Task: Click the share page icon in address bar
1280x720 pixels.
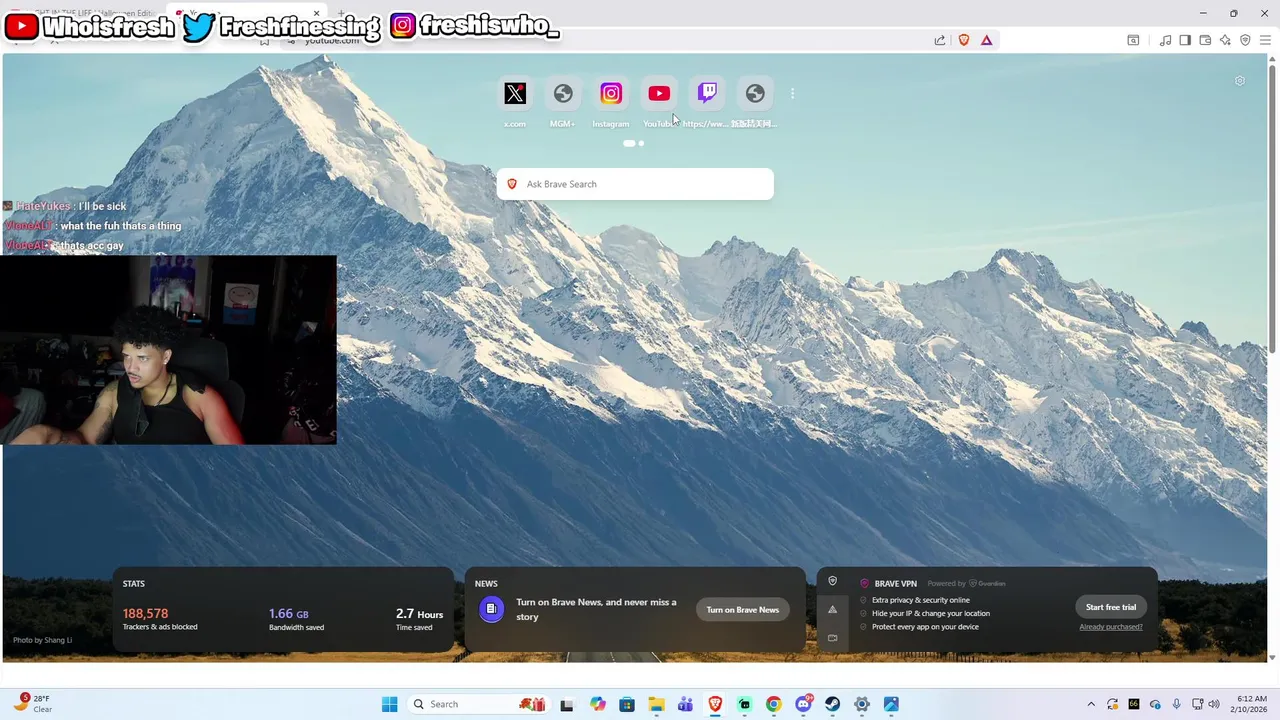Action: tap(940, 40)
